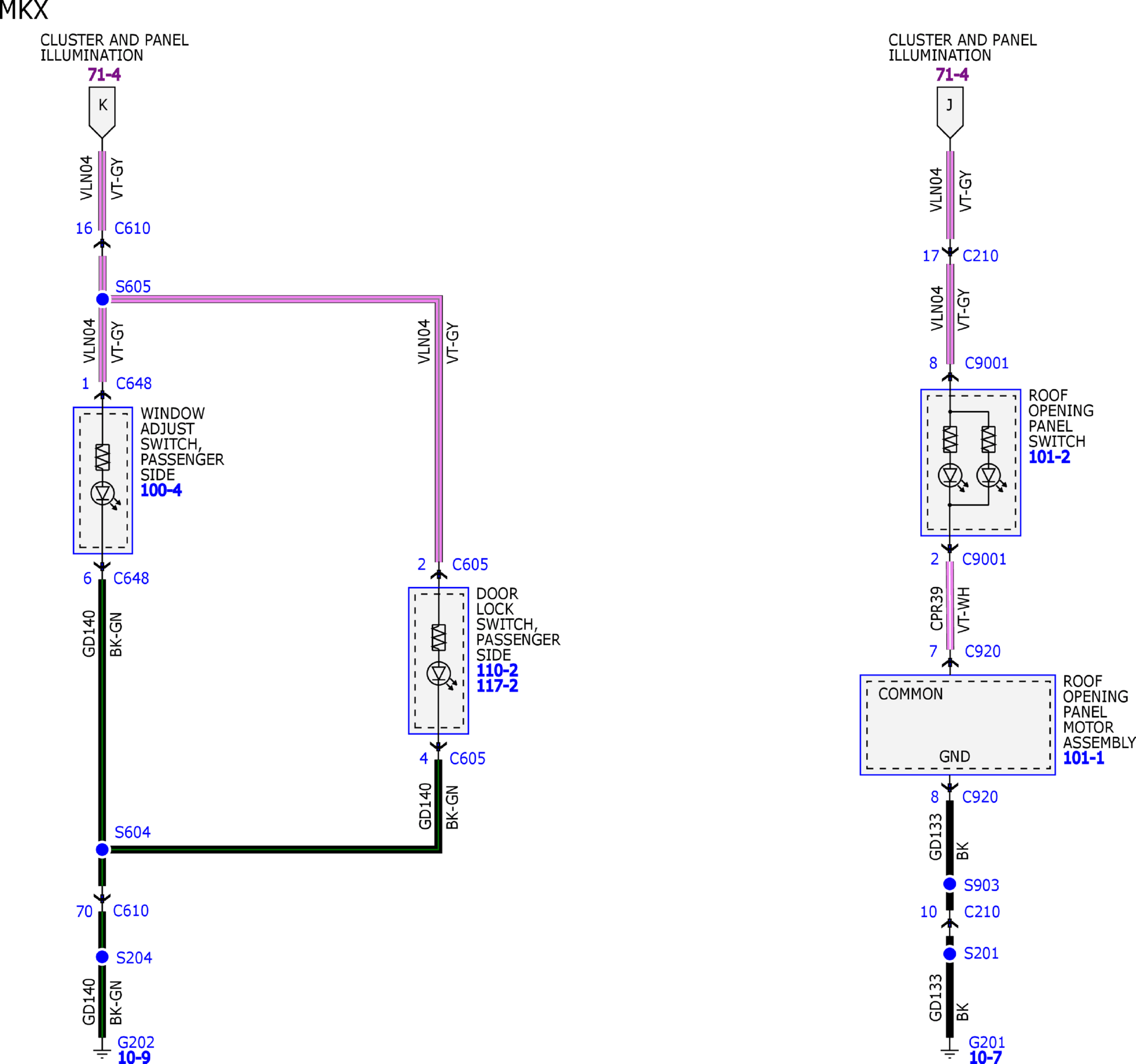Click the C610 connector label at pin 70
1136x1064 pixels.
point(131,910)
